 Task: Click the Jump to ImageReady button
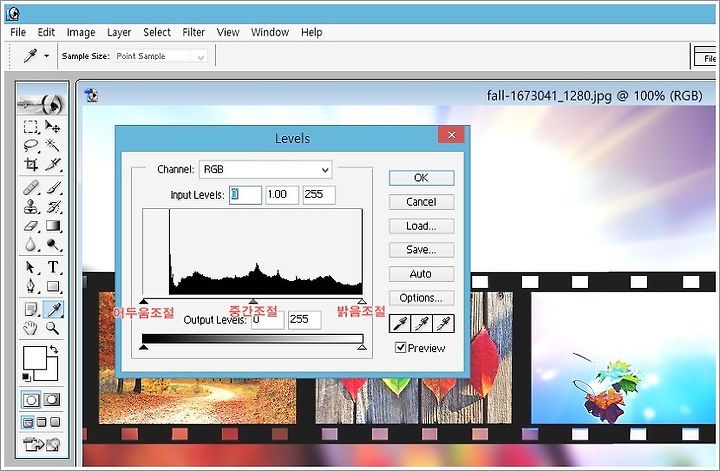click(42, 444)
